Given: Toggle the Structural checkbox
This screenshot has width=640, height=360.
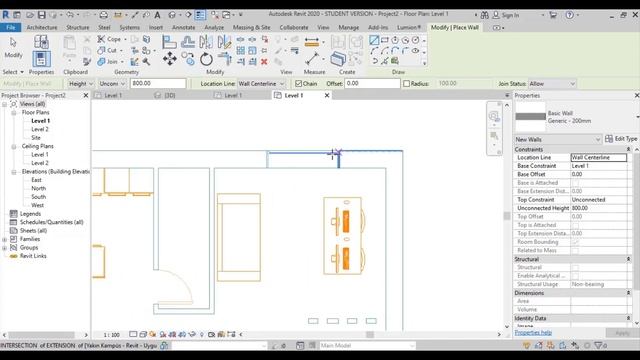Looking at the screenshot, I should point(575,268).
